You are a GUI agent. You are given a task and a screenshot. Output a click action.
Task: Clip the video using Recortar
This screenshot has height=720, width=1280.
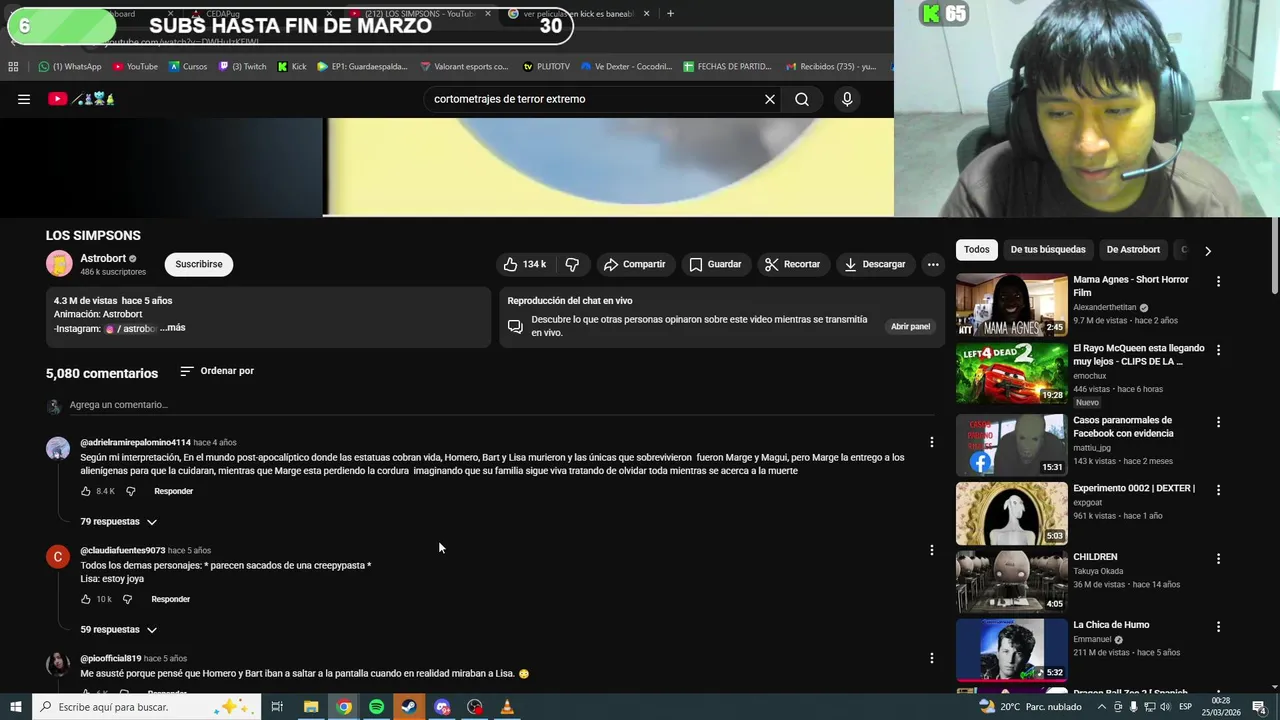click(x=793, y=264)
